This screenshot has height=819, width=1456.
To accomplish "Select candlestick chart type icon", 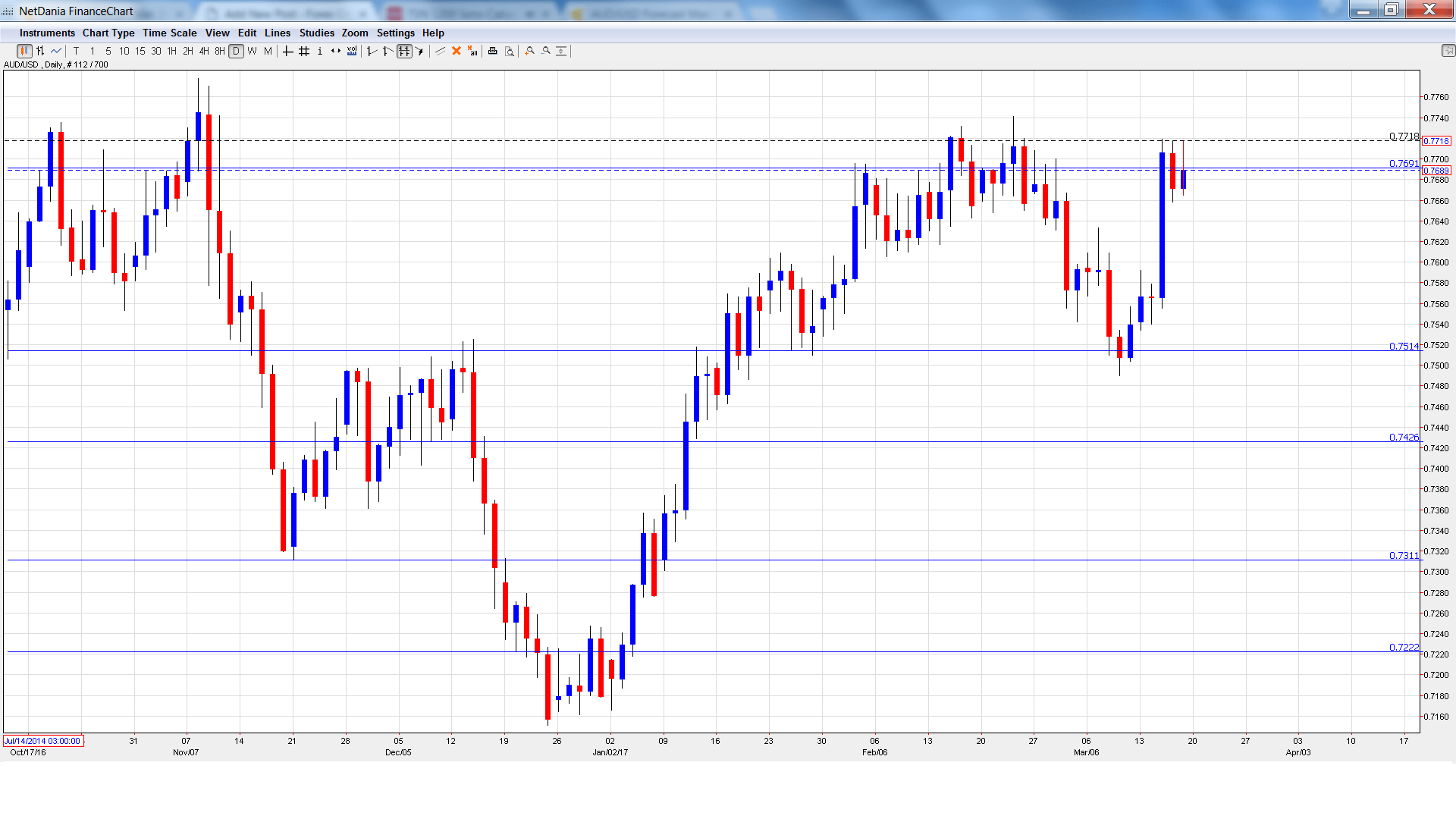I will pyautogui.click(x=24, y=51).
